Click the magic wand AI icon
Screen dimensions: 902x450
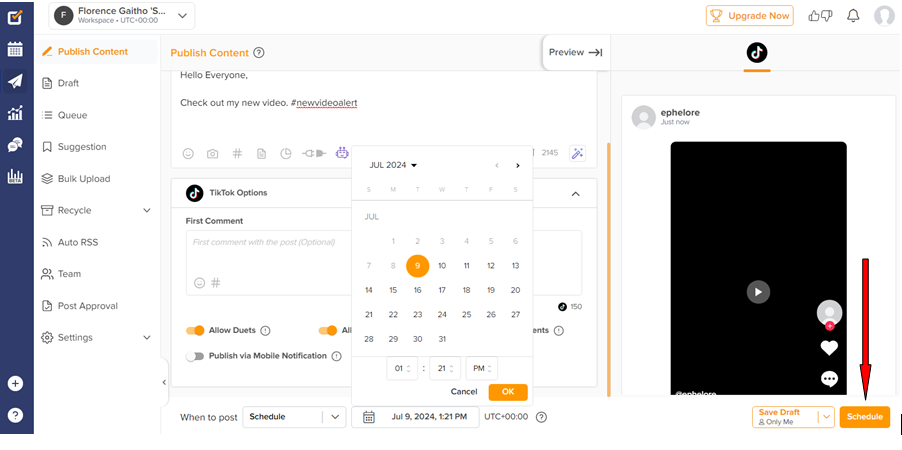pos(577,153)
